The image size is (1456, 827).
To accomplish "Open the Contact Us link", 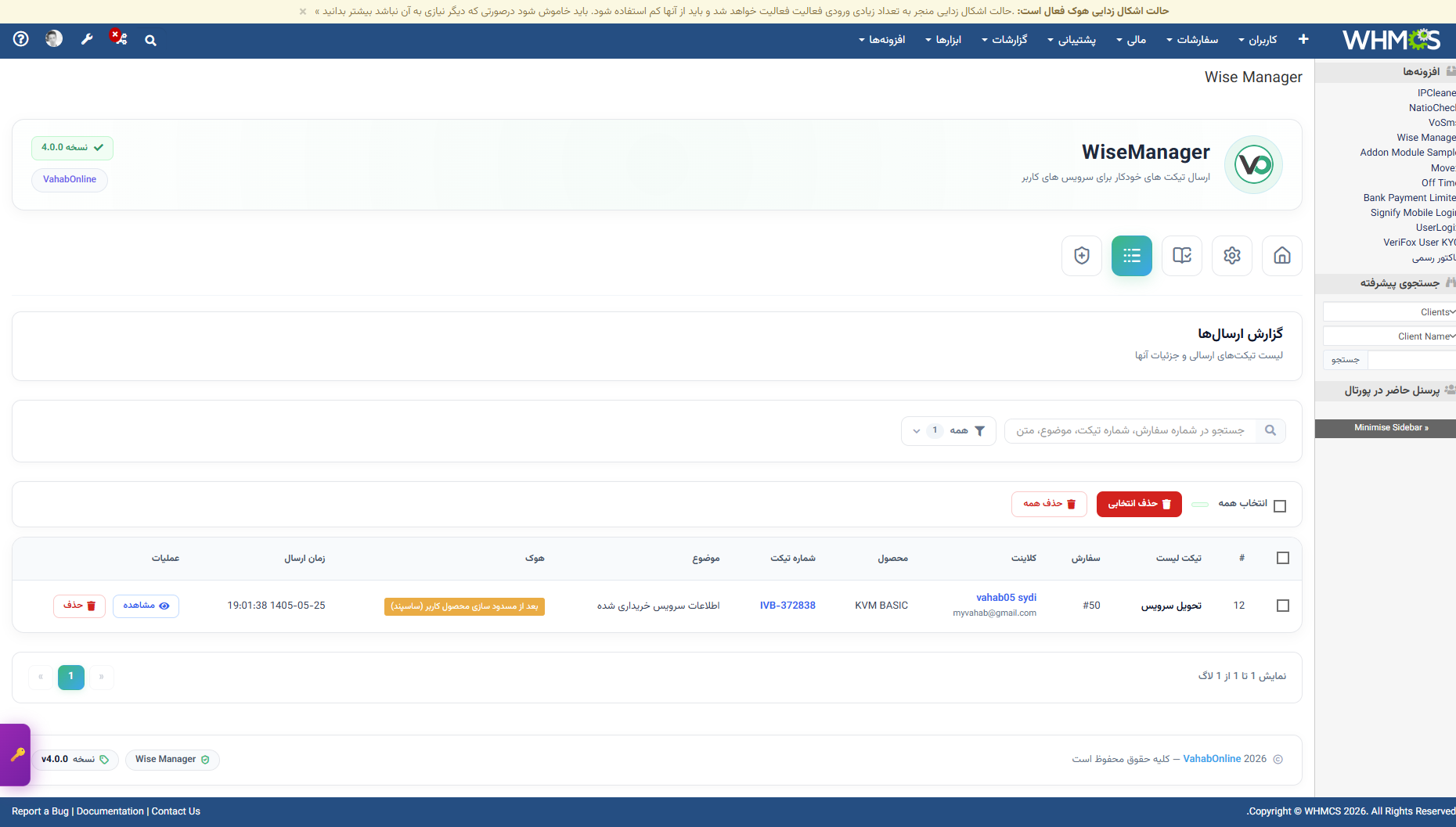I will tap(176, 811).
